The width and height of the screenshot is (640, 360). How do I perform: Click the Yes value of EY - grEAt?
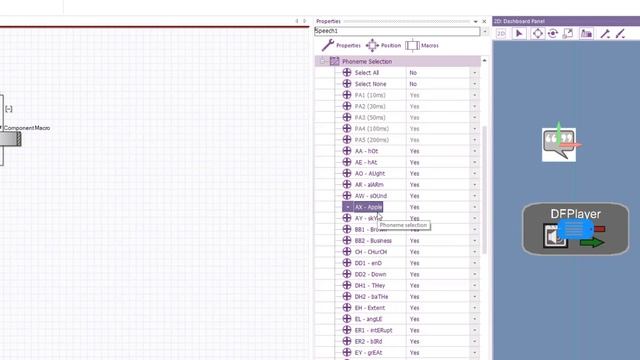(414, 353)
